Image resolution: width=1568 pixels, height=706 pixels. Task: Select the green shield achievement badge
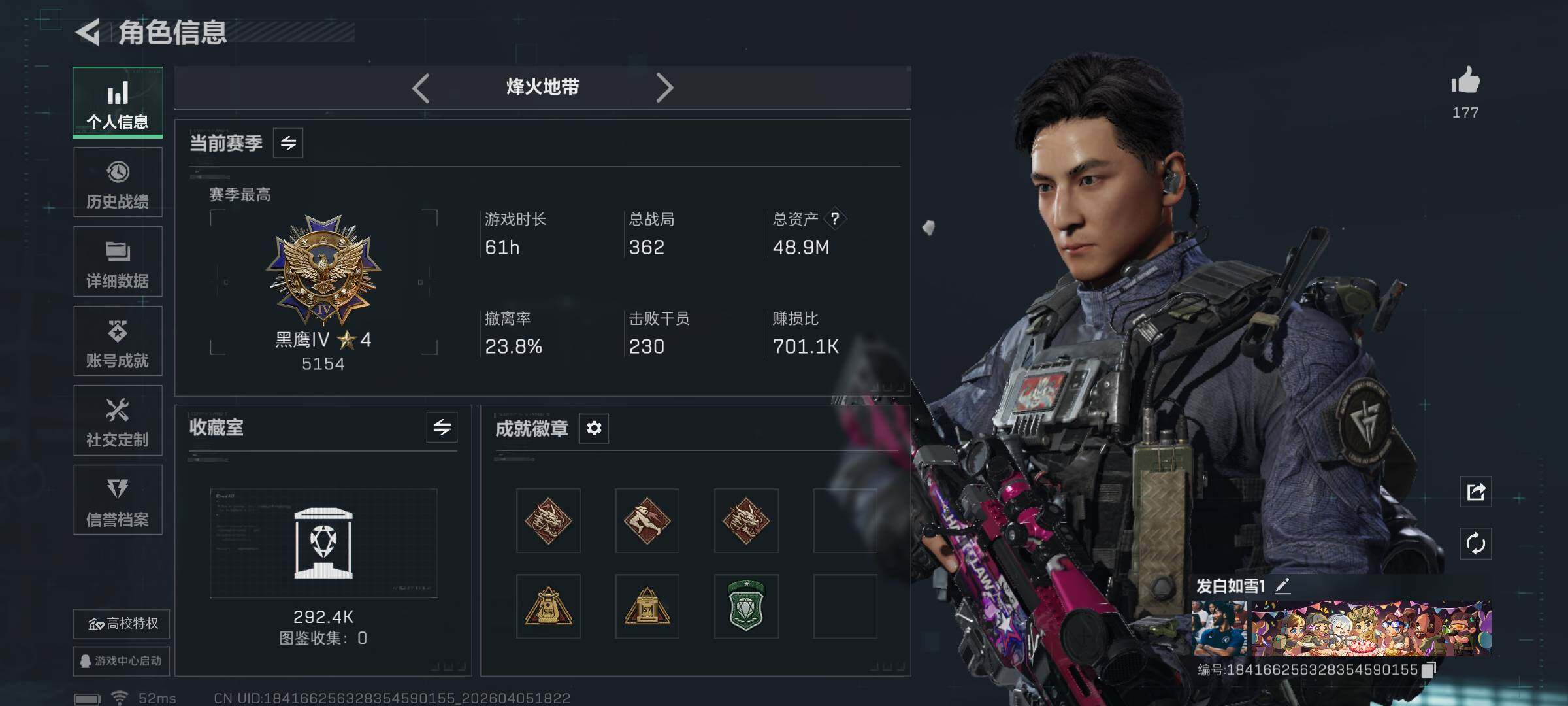click(x=746, y=606)
